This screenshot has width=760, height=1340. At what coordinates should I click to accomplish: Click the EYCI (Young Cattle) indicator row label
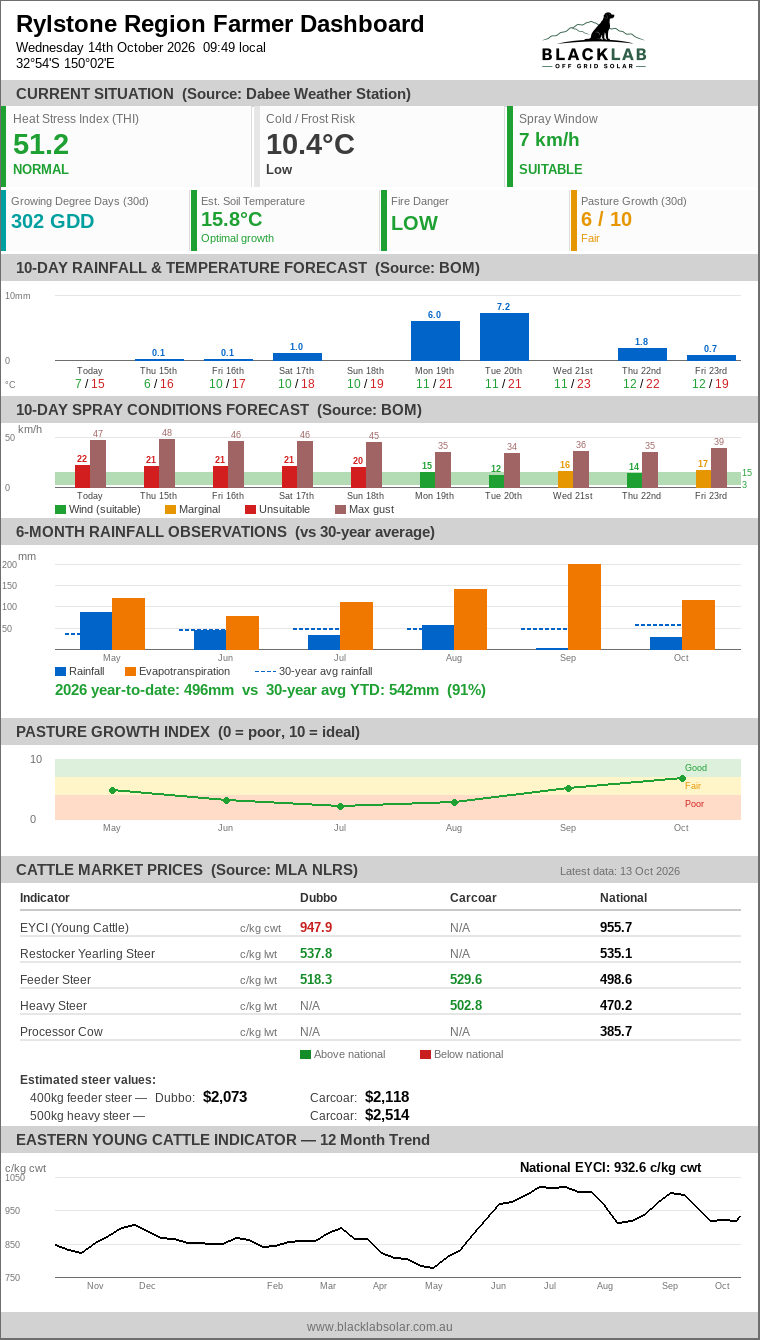[74, 927]
